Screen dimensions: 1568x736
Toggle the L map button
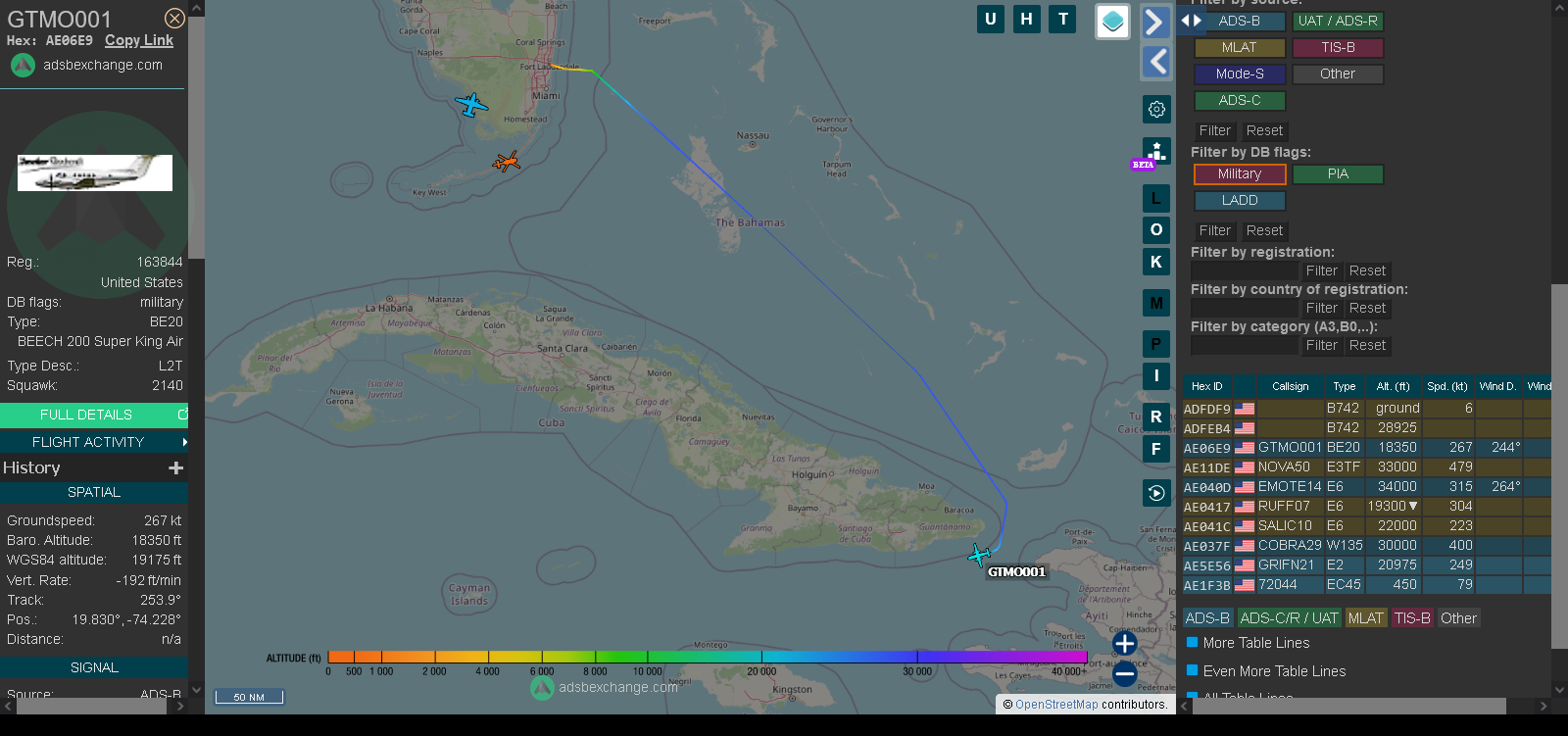(x=1156, y=198)
